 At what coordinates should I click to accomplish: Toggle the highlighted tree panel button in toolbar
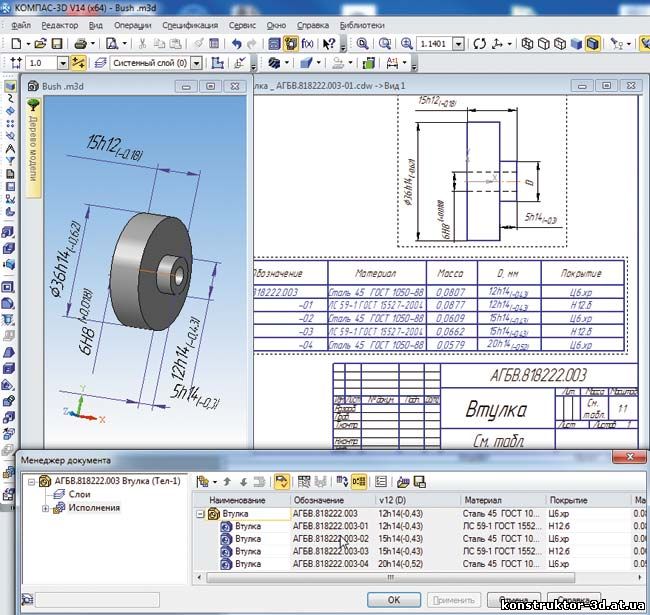[290, 44]
